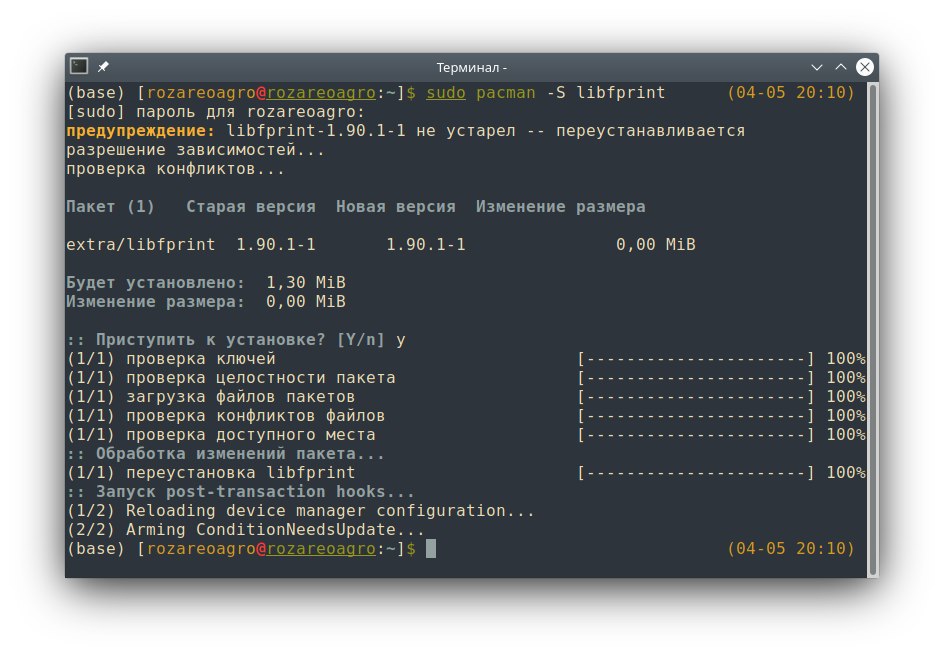Click the Терминал title text

(x=471, y=67)
